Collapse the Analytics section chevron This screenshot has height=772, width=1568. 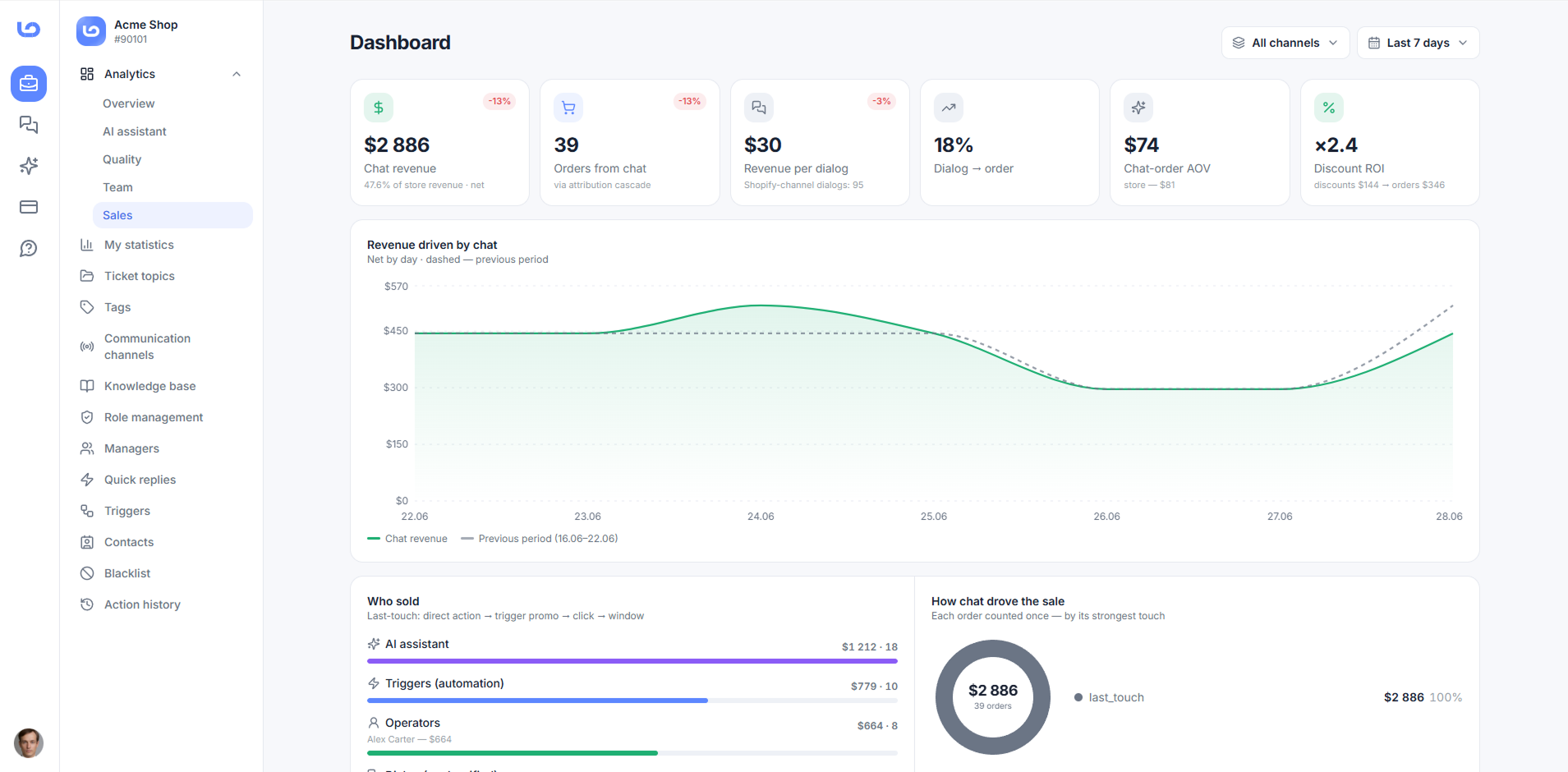coord(237,74)
